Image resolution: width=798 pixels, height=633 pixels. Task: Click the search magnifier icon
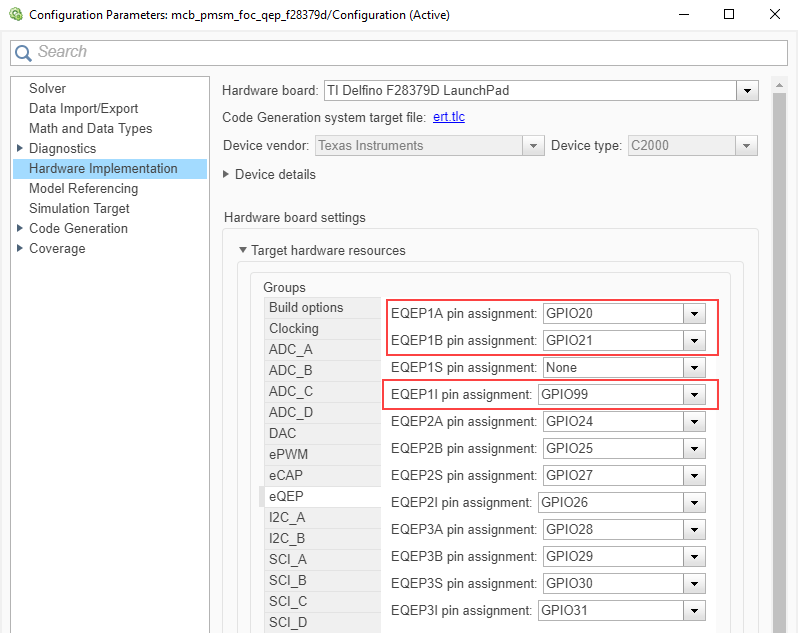coord(23,53)
